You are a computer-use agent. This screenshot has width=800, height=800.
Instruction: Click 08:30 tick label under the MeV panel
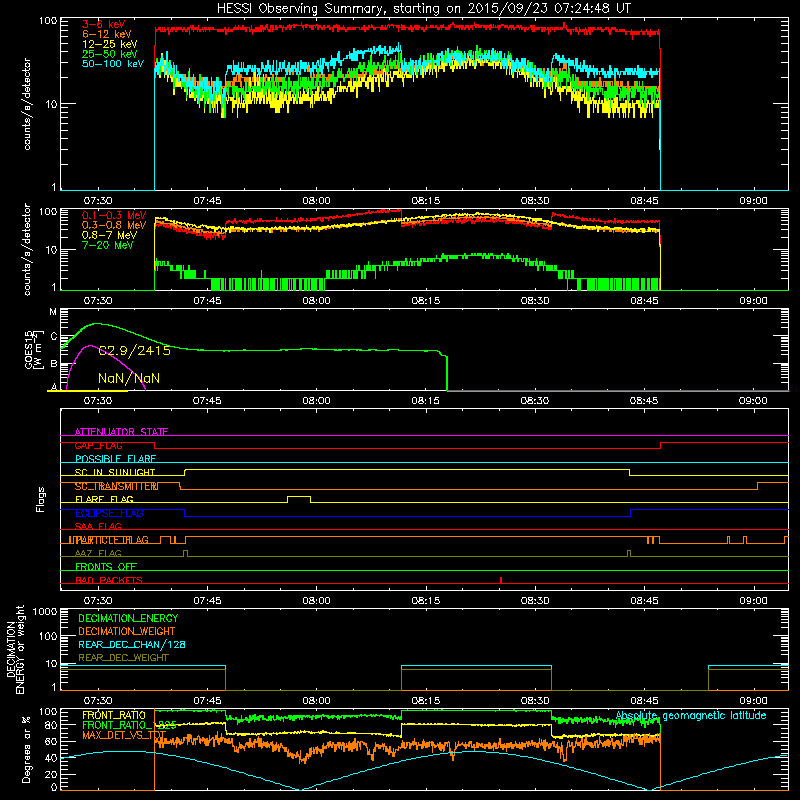[535, 301]
